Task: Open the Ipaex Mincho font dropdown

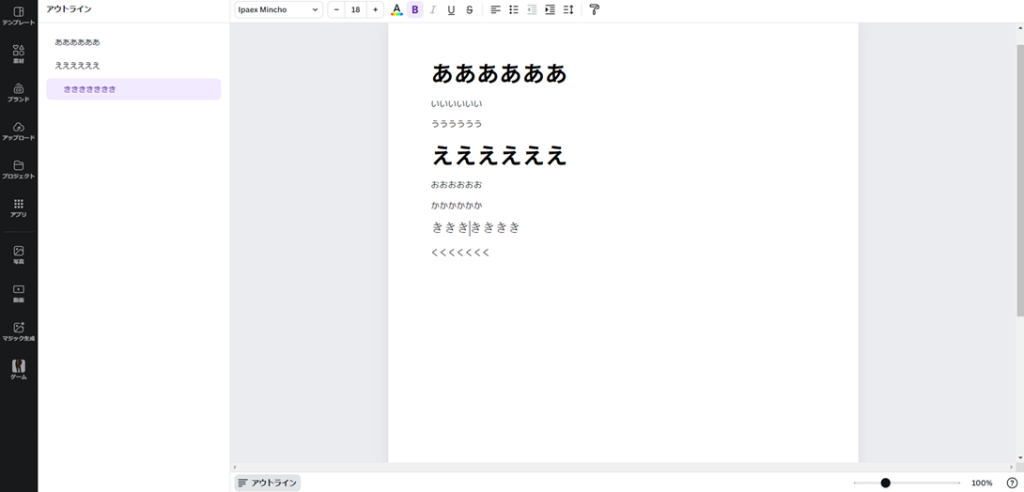Action: (279, 10)
